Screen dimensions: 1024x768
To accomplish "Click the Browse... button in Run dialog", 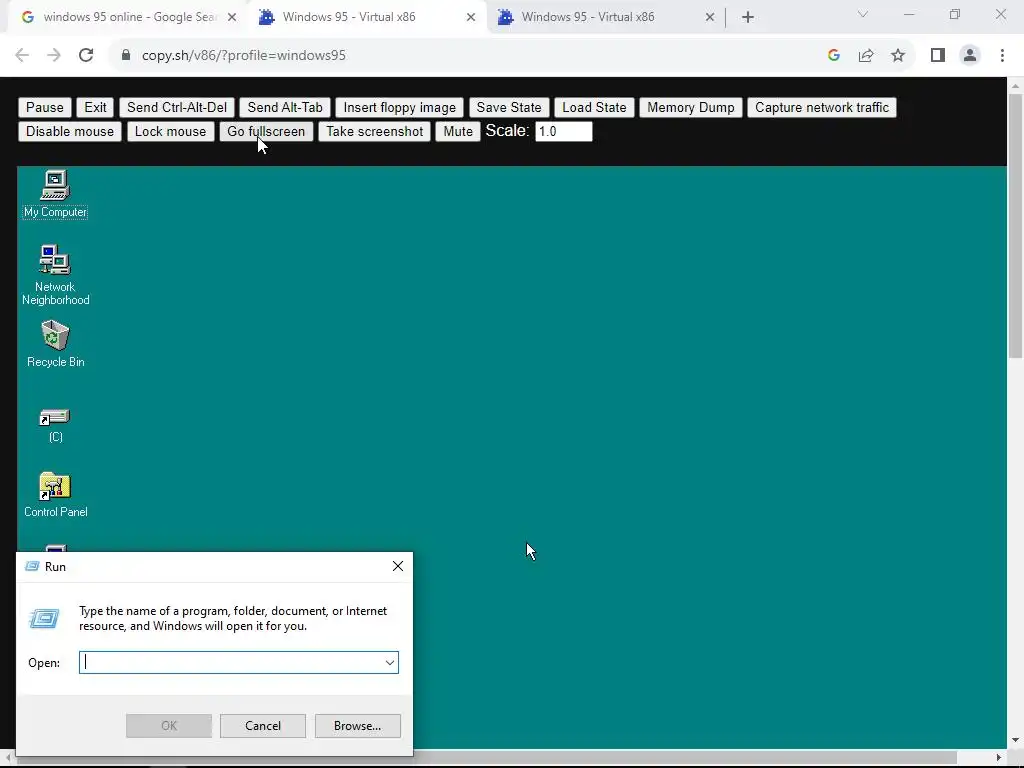I will click(357, 726).
